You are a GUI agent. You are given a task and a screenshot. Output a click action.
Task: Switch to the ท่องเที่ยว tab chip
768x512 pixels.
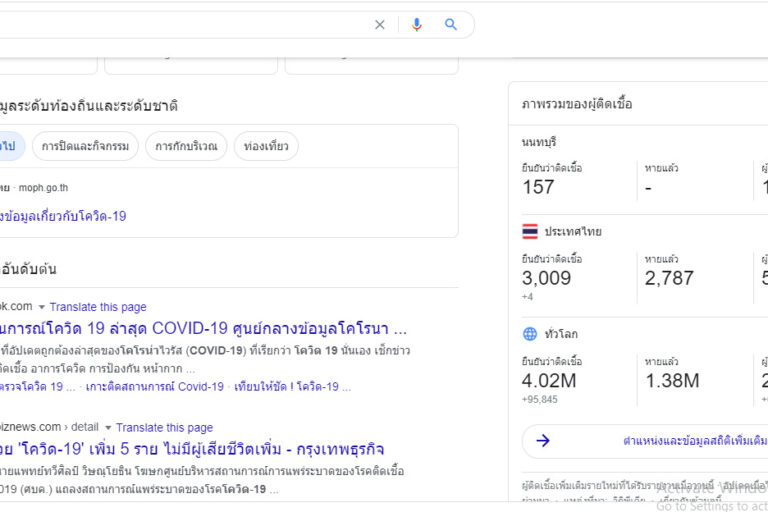click(x=266, y=147)
